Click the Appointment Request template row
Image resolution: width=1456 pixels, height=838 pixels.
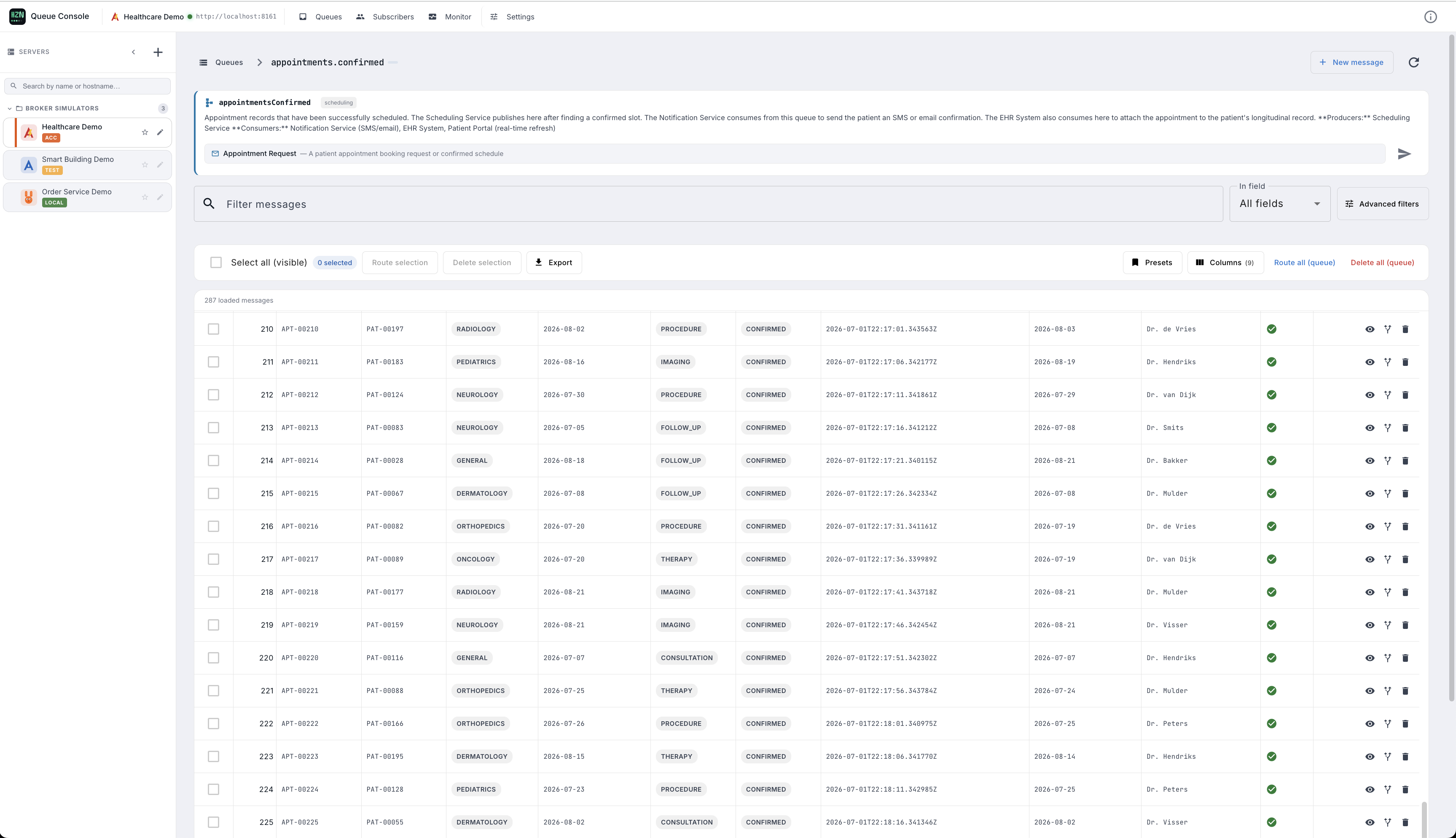tap(794, 154)
